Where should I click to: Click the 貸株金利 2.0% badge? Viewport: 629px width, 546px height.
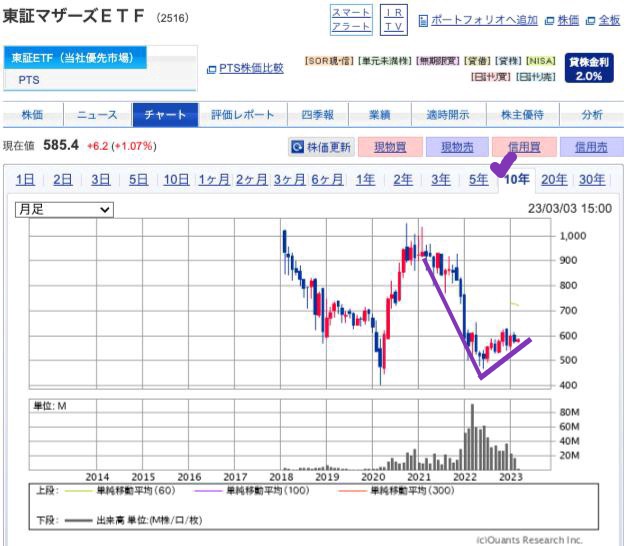(589, 68)
